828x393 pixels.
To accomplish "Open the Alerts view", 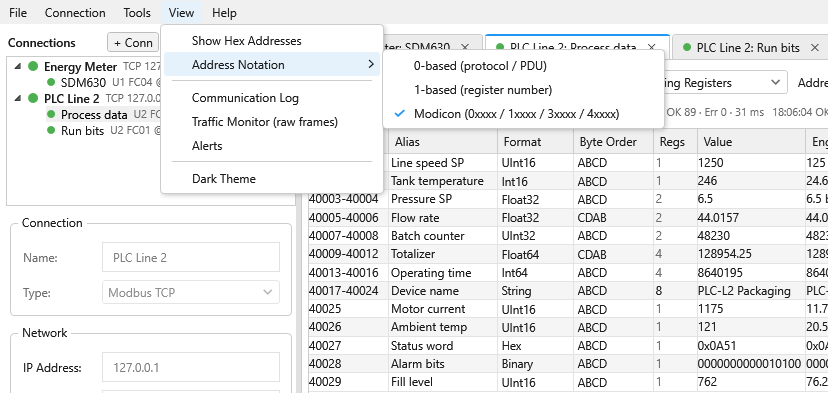I will click(272, 146).
